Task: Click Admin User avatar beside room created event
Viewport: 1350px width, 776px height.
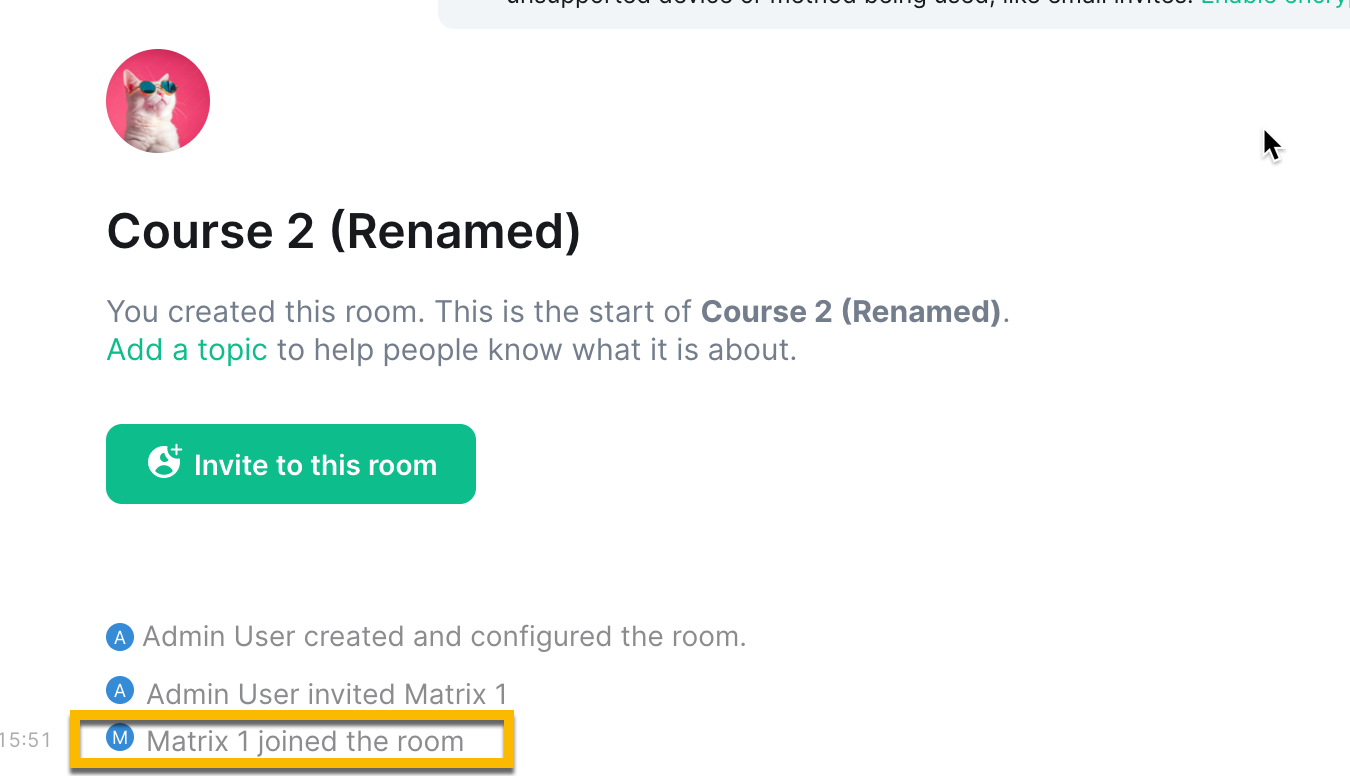Action: (119, 636)
